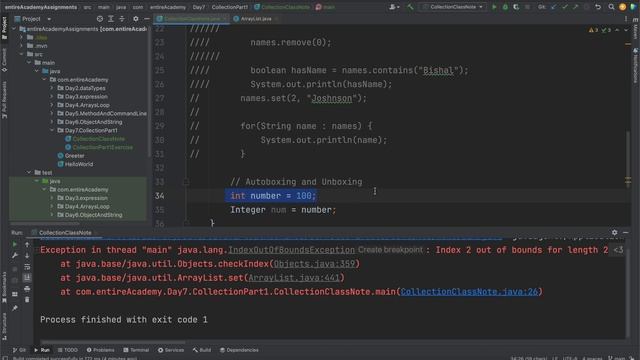640x360 pixels.
Task: Click Down the stack trace arrow
Action: click(27, 256)
